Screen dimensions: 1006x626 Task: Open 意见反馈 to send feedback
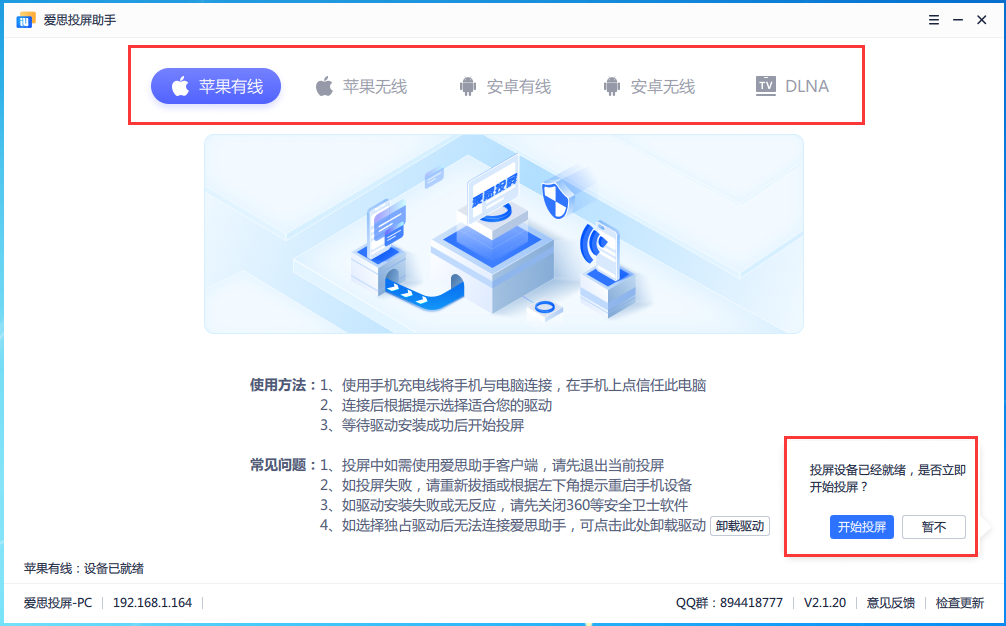pos(890,602)
